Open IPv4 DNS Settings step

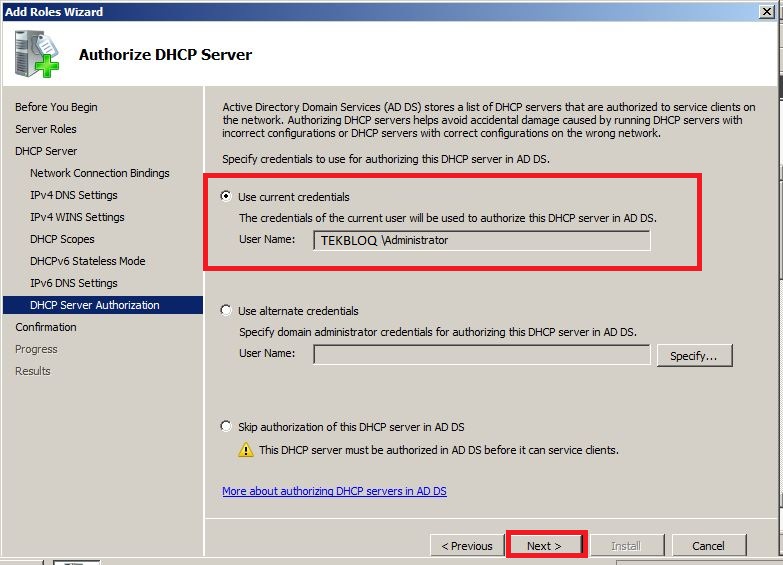(x=74, y=195)
